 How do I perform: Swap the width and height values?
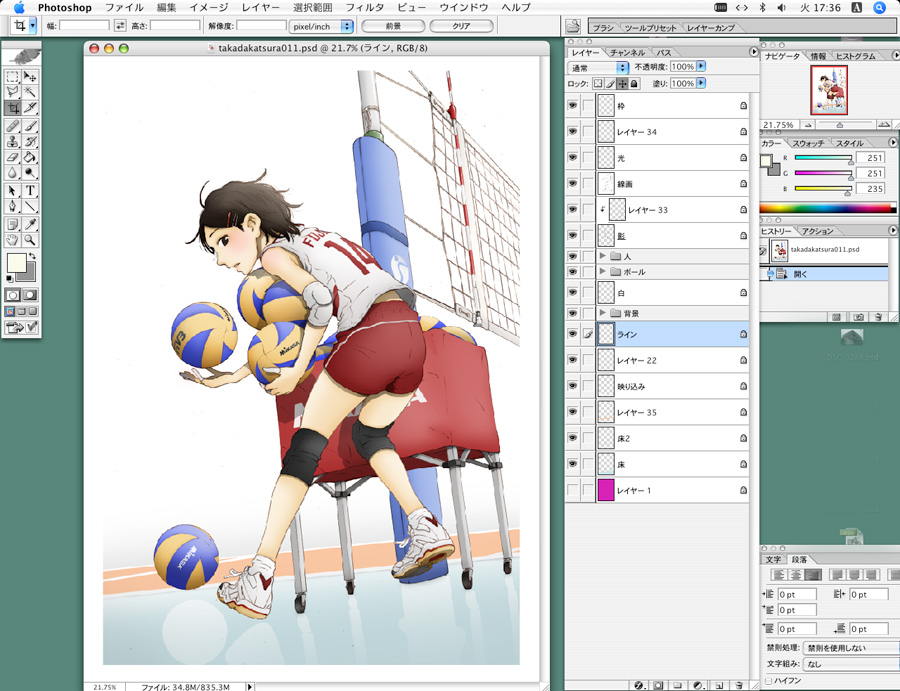[120, 26]
